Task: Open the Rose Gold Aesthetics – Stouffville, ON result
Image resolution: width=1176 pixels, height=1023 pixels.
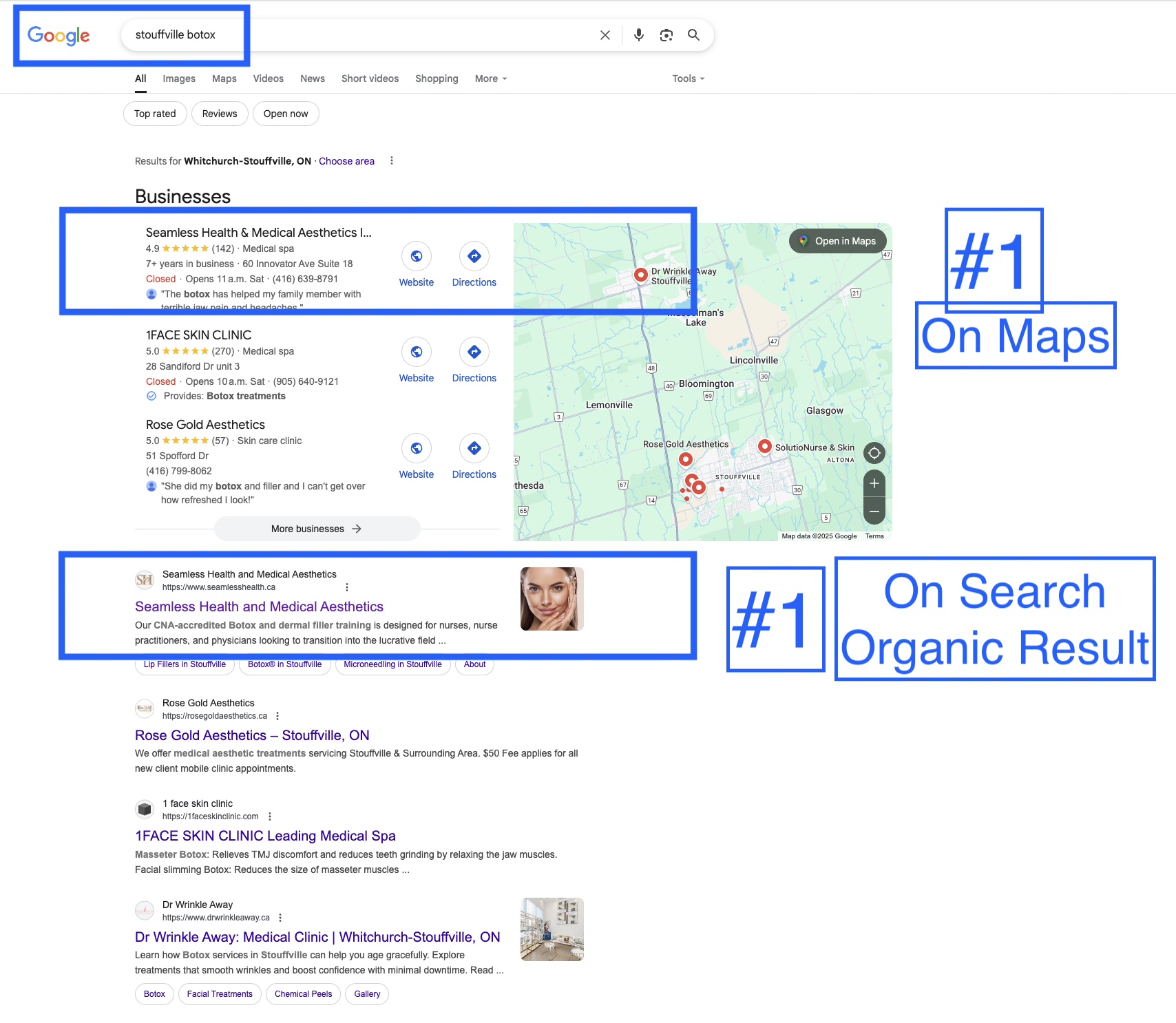Action: [252, 735]
